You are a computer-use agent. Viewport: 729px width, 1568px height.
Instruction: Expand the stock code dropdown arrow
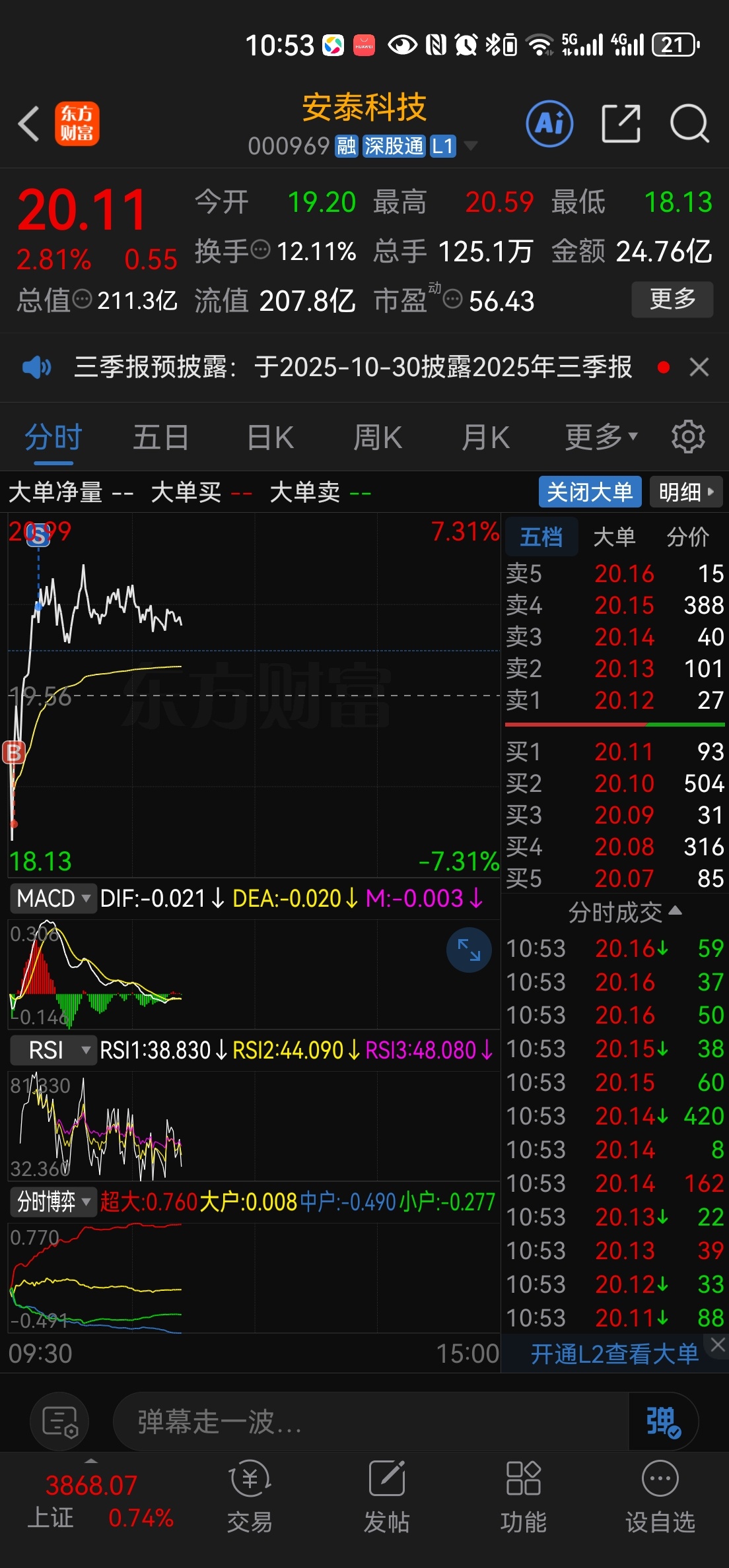tap(470, 146)
